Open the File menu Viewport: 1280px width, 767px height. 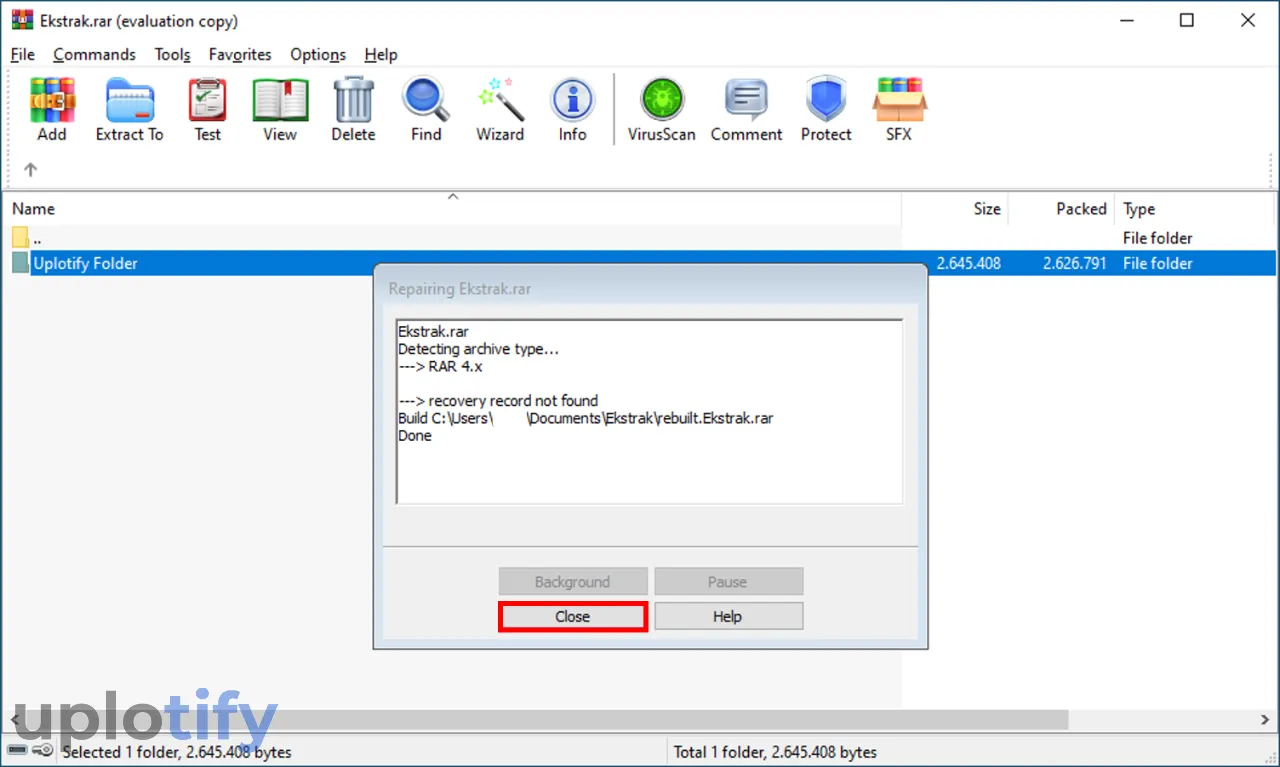pyautogui.click(x=22, y=55)
